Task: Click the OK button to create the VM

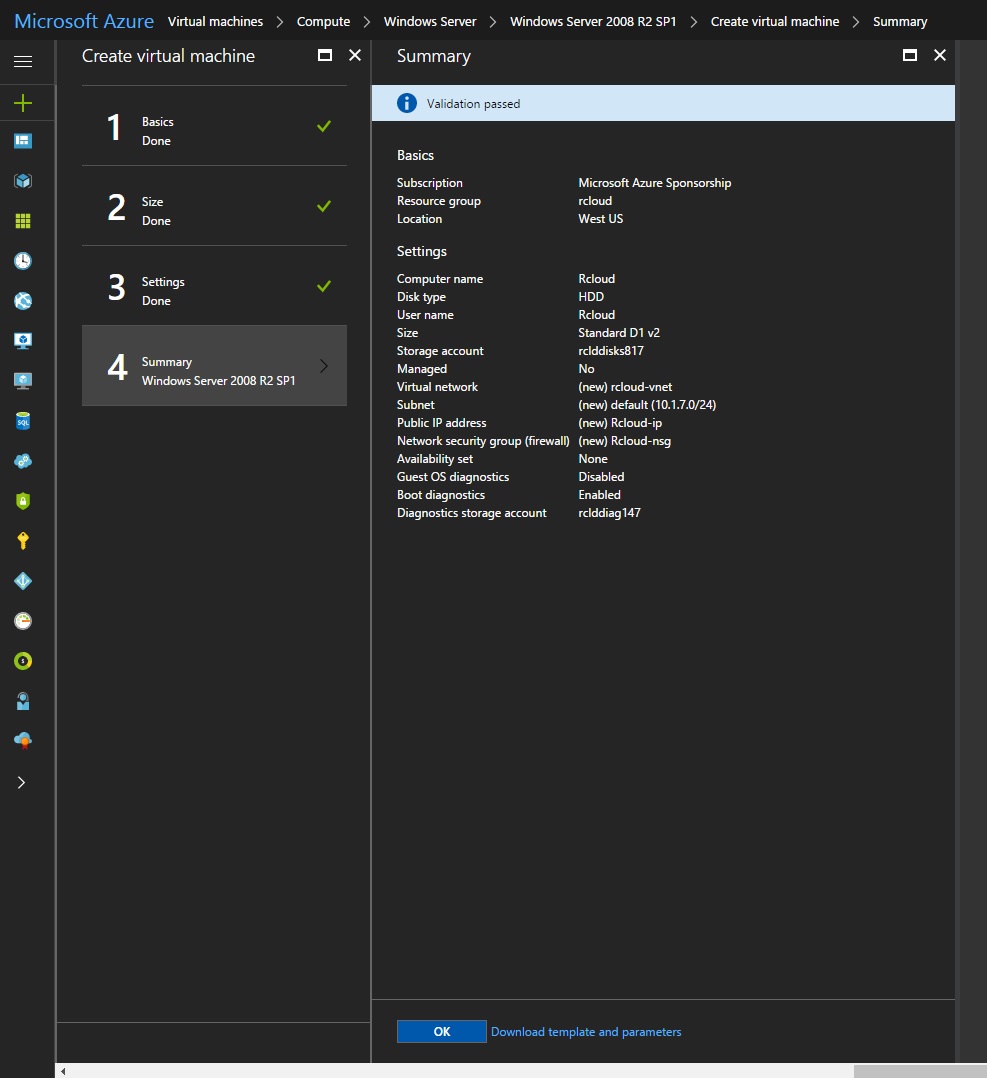Action: point(441,1032)
